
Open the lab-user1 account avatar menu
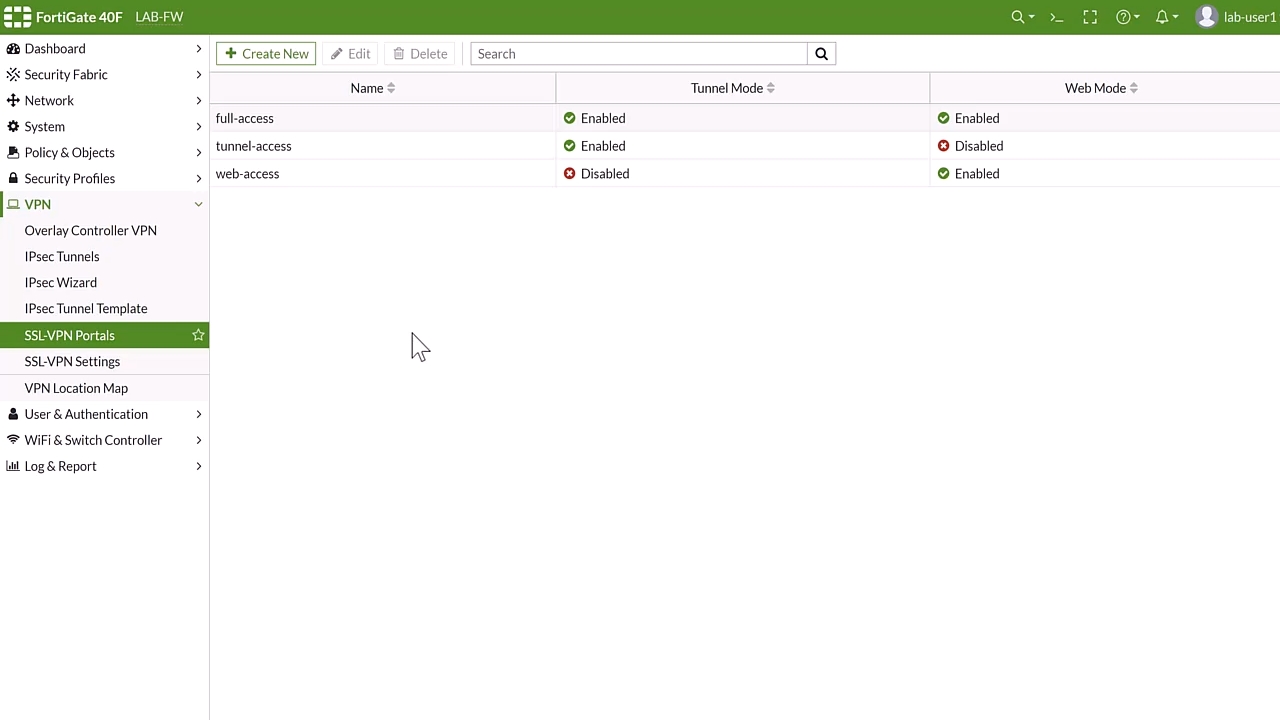[x=1207, y=17]
